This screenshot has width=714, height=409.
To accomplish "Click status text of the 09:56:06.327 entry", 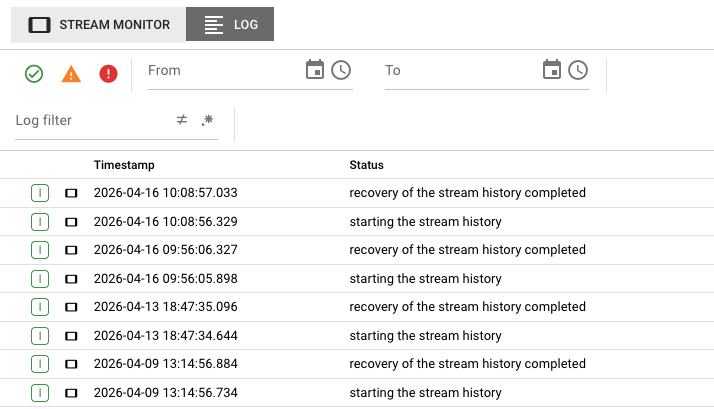I will coord(468,250).
